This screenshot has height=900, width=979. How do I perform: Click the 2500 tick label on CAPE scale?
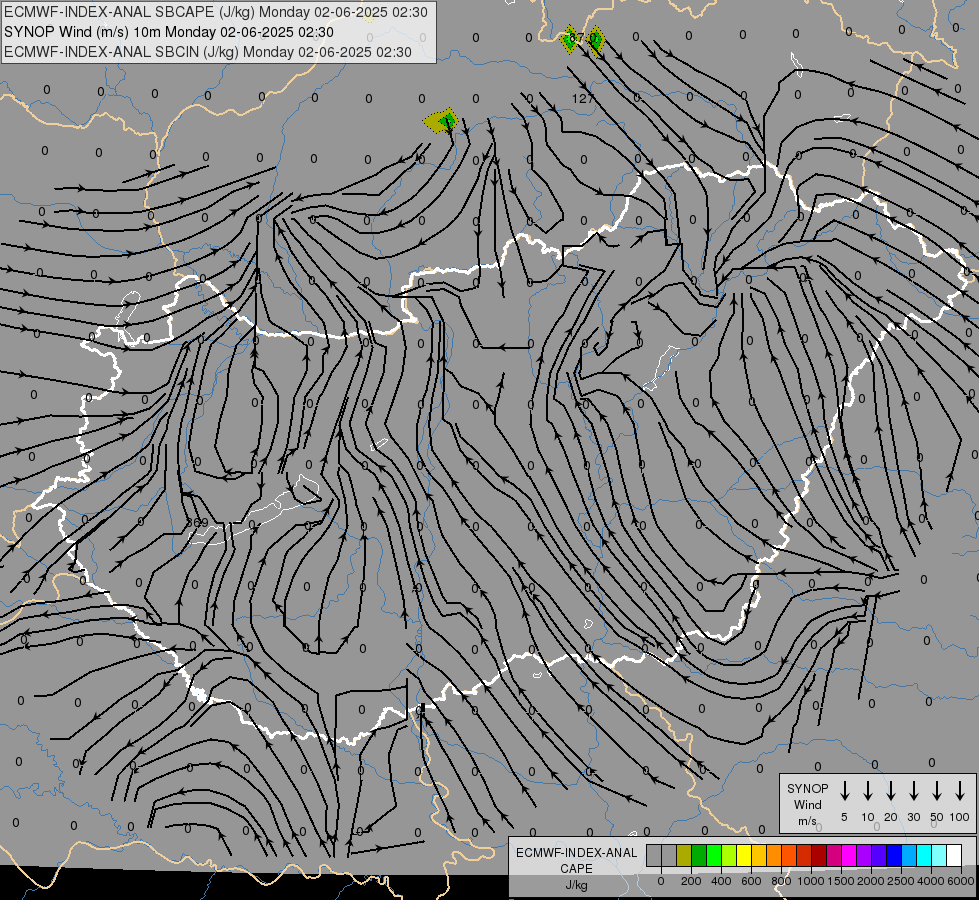[x=901, y=881]
